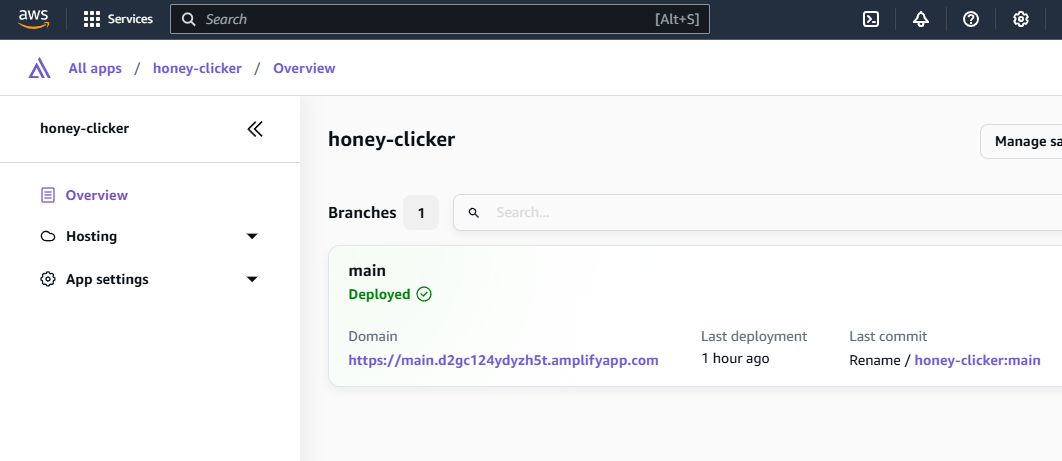Click the honey-clicker sidebar app name
The width and height of the screenshot is (1062, 461).
tap(85, 129)
